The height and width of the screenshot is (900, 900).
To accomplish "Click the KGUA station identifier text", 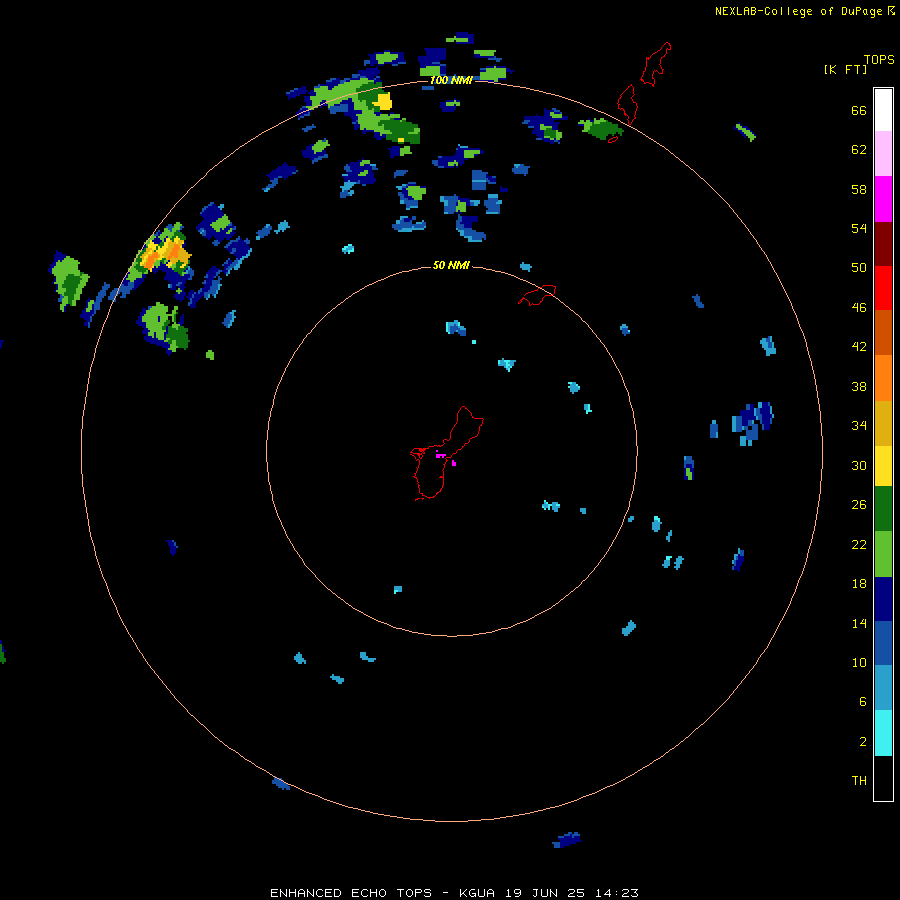I will [478, 893].
